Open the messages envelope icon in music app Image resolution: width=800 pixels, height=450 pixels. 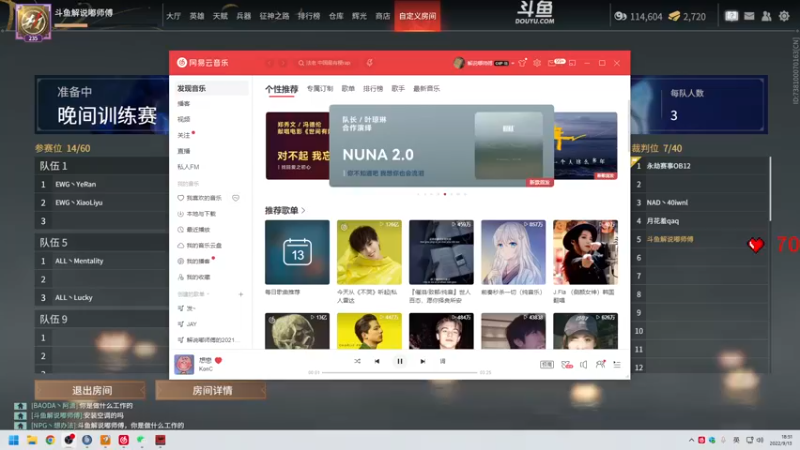click(x=552, y=63)
